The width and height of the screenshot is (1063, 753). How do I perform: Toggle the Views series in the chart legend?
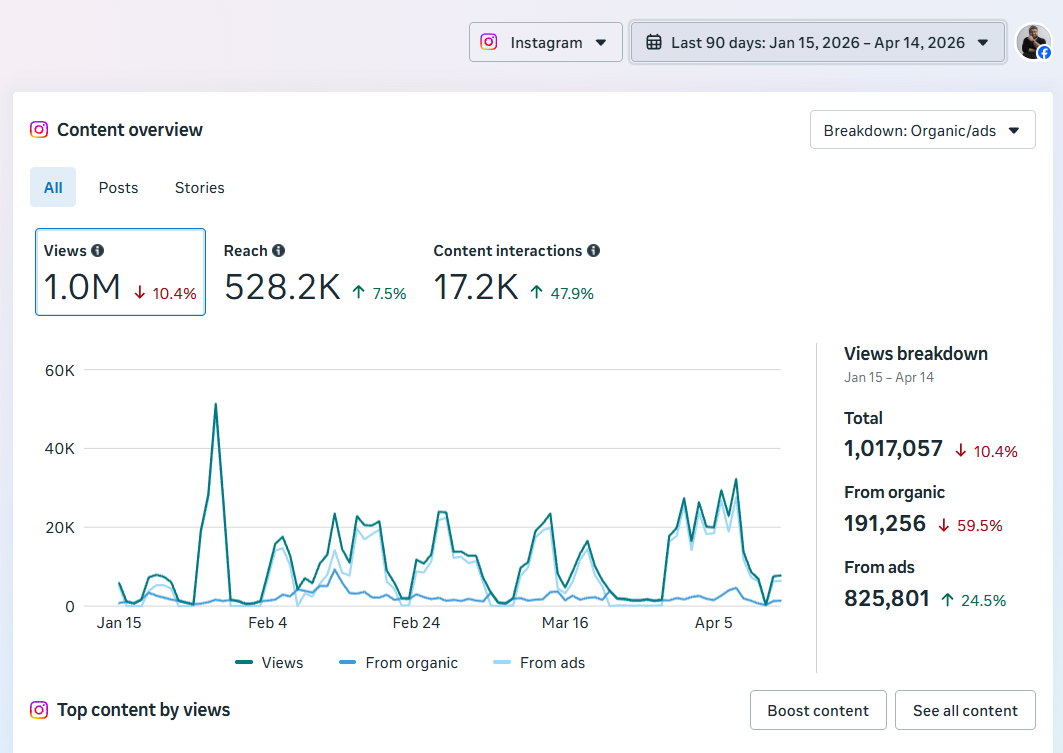270,662
